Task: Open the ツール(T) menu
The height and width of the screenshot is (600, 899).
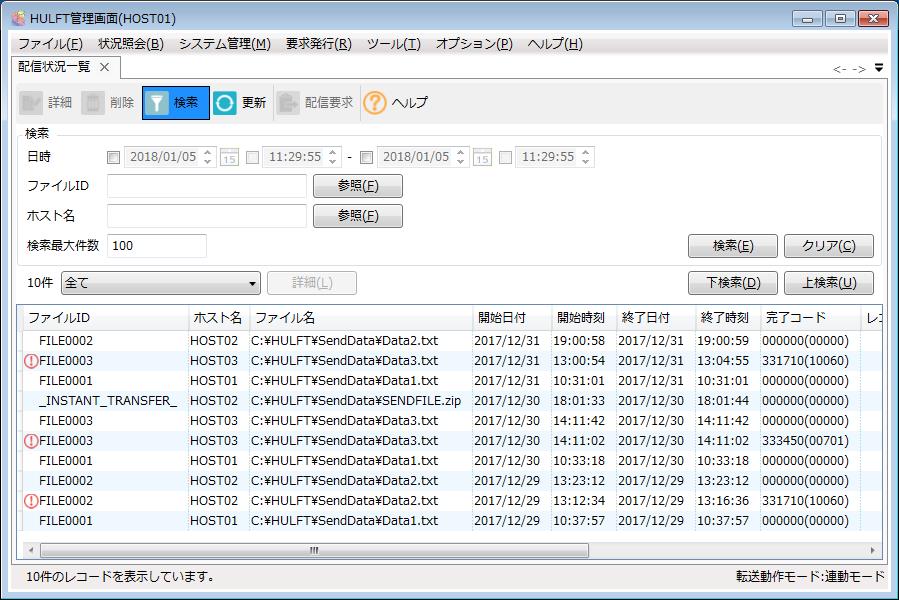Action: [x=394, y=44]
